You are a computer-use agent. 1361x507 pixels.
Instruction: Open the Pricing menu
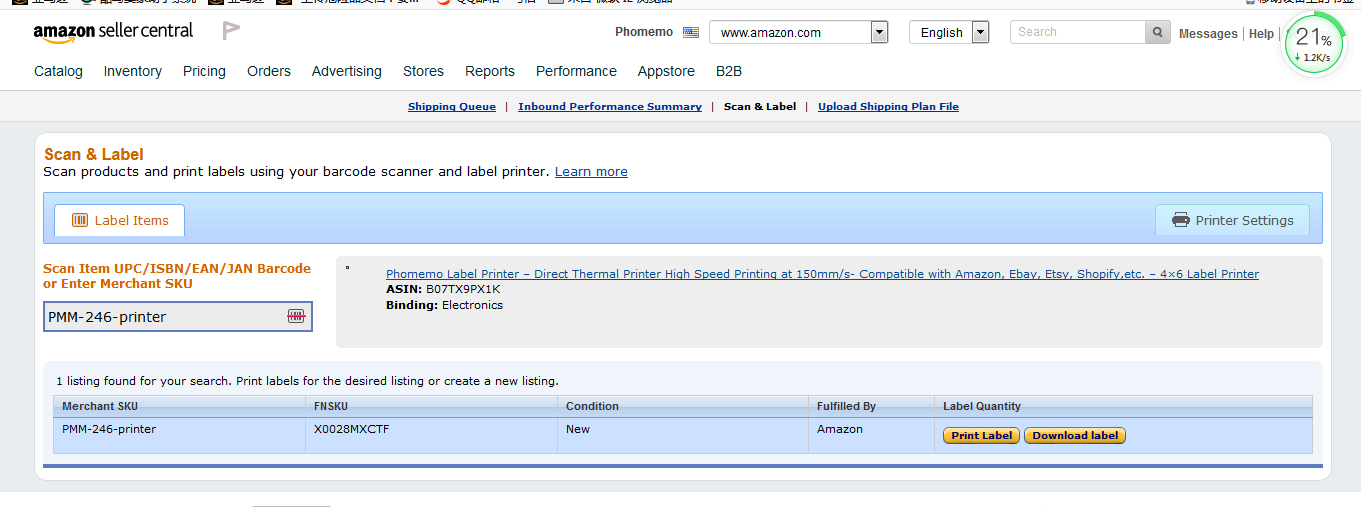click(204, 71)
